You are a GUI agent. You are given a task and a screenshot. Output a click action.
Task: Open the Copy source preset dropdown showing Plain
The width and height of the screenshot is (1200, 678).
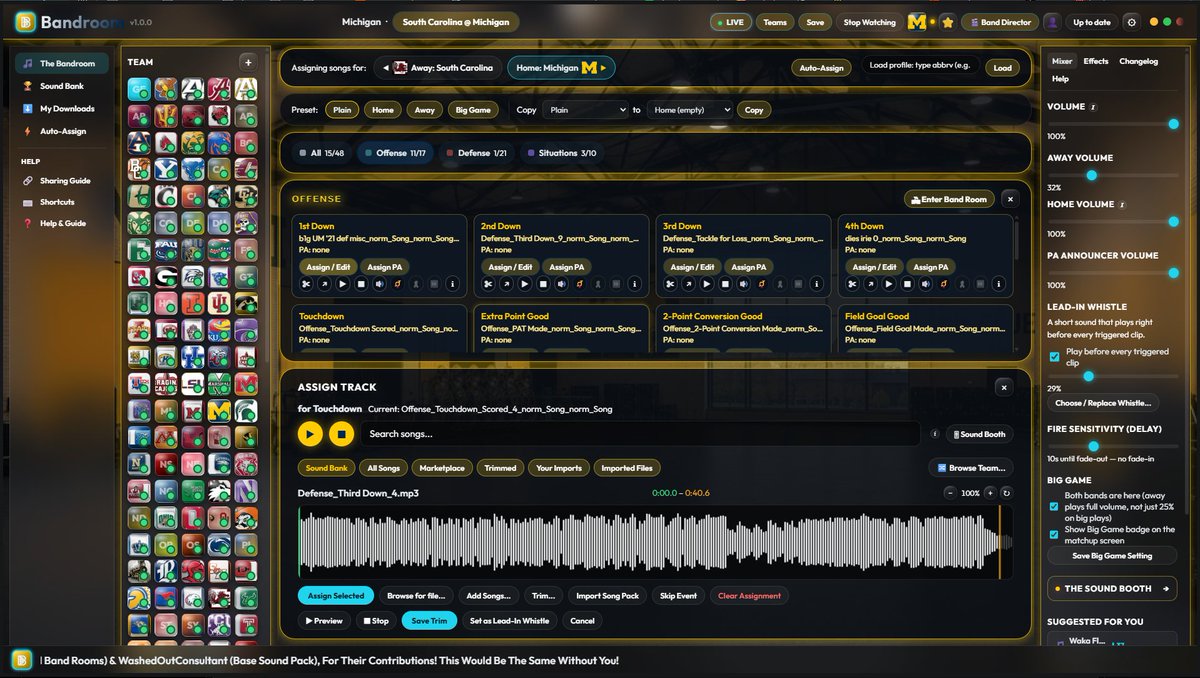585,110
